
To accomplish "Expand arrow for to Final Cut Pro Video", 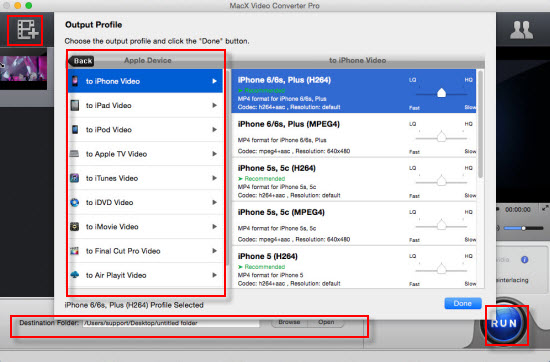I will point(214,251).
